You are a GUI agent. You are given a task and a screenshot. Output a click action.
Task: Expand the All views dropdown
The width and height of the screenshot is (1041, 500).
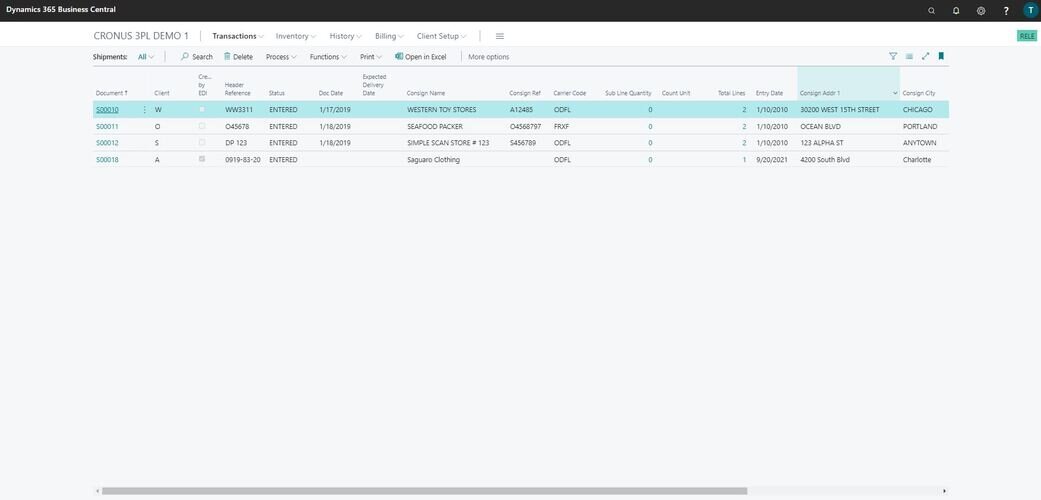pyautogui.click(x=146, y=57)
